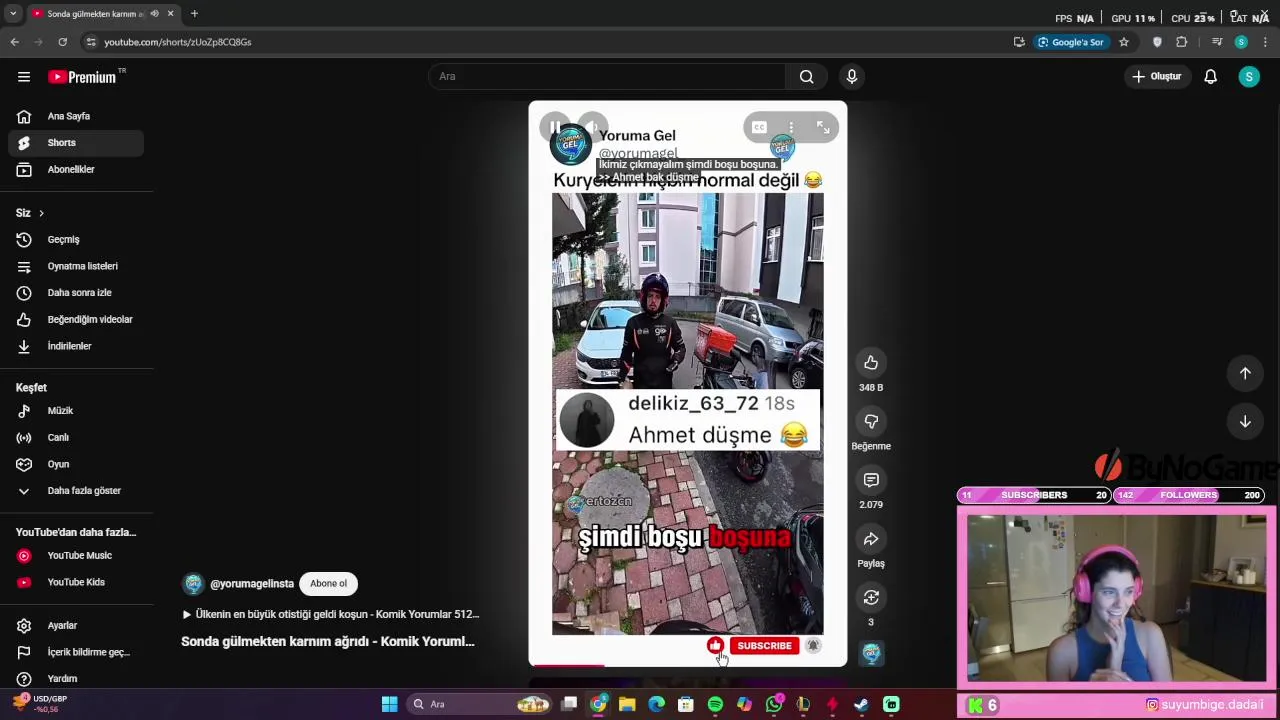The image size is (1280, 720).
Task: Share the Short via Paylaş
Action: 871,539
